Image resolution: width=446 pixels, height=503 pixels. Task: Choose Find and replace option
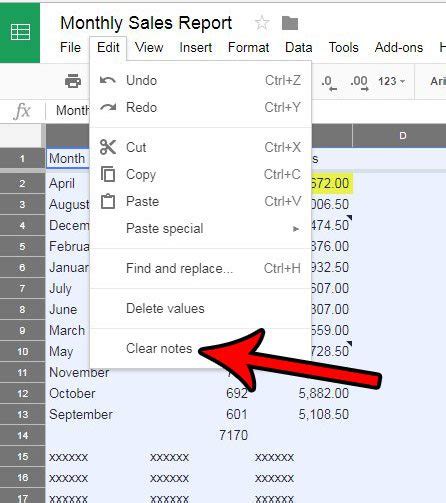[x=201, y=268]
